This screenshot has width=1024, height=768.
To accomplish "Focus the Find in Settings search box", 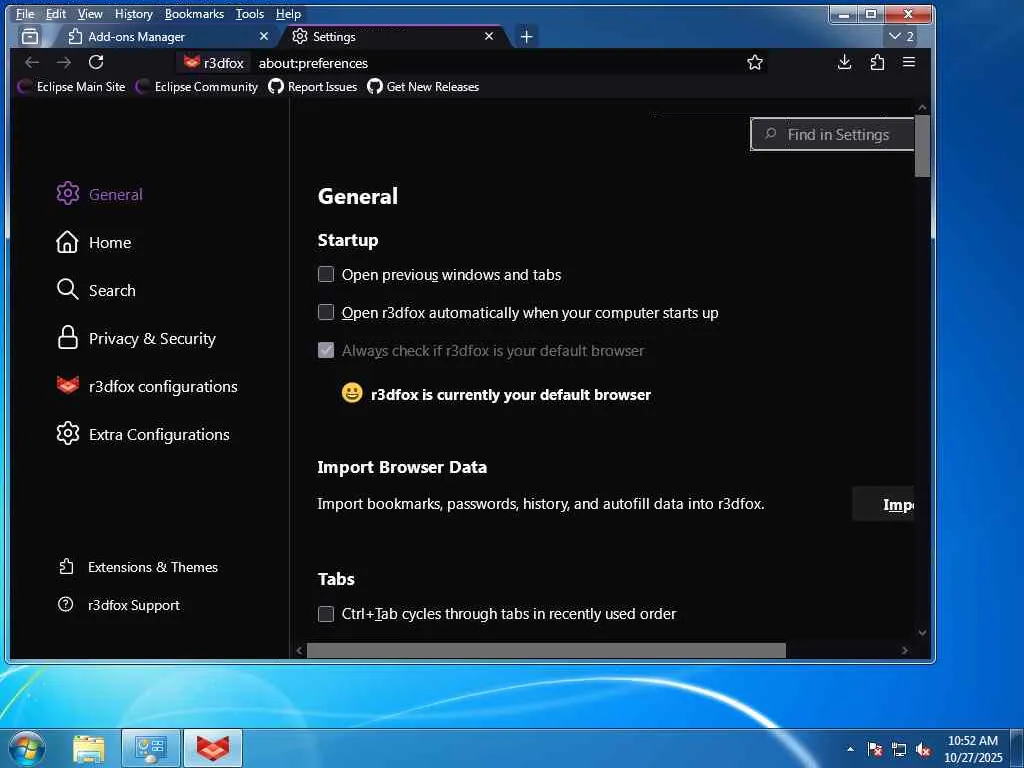I will pyautogui.click(x=833, y=135).
